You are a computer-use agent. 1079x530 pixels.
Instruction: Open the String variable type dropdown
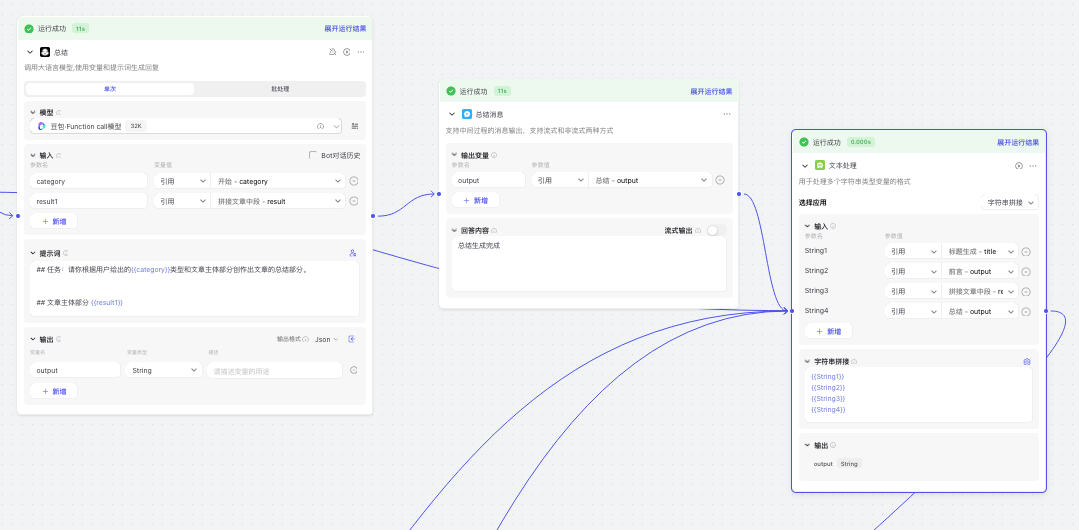click(x=163, y=370)
